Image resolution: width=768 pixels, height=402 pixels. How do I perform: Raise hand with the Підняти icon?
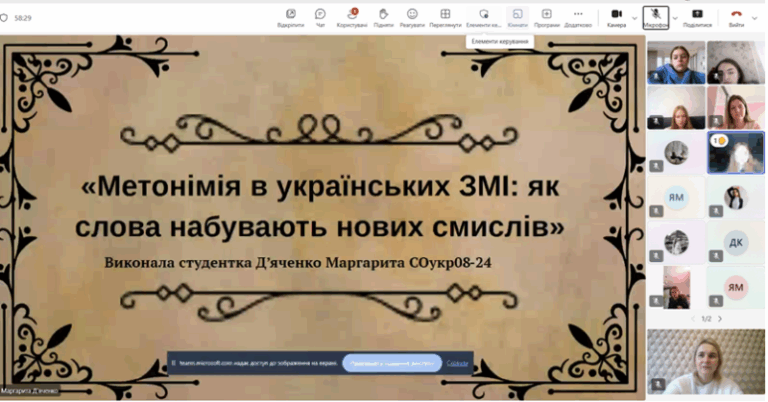coord(384,16)
